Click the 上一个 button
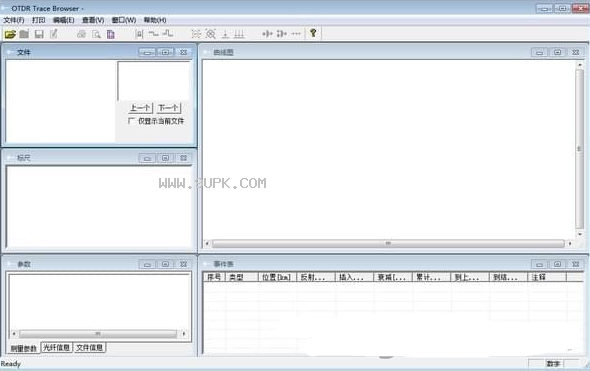Screen dimensions: 590x371 tap(140, 108)
